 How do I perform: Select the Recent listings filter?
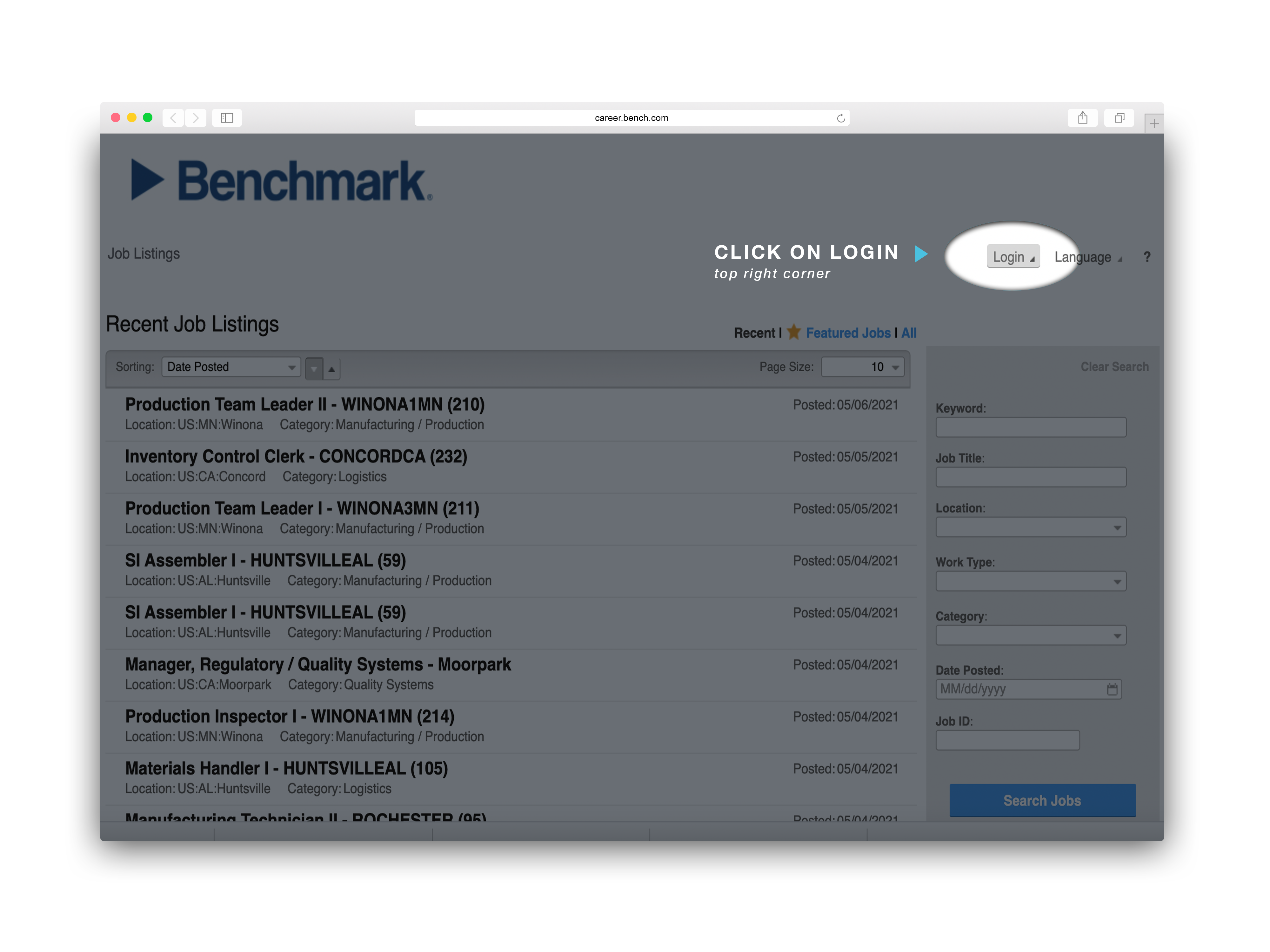point(754,333)
